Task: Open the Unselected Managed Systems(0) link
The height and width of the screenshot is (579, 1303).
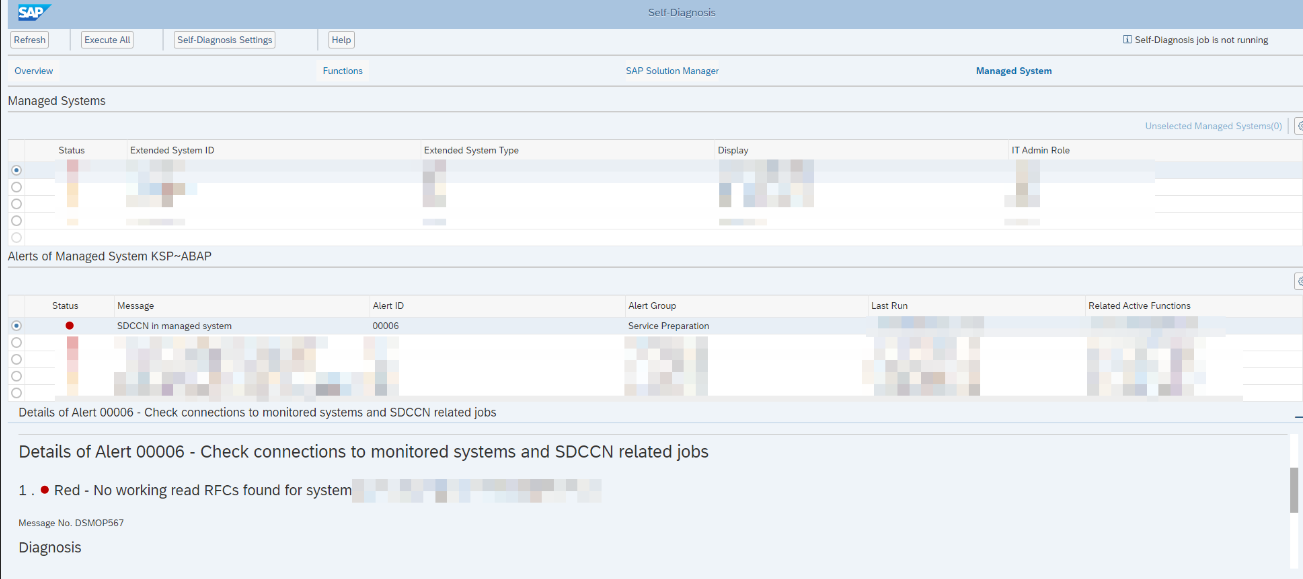Action: [x=1213, y=126]
